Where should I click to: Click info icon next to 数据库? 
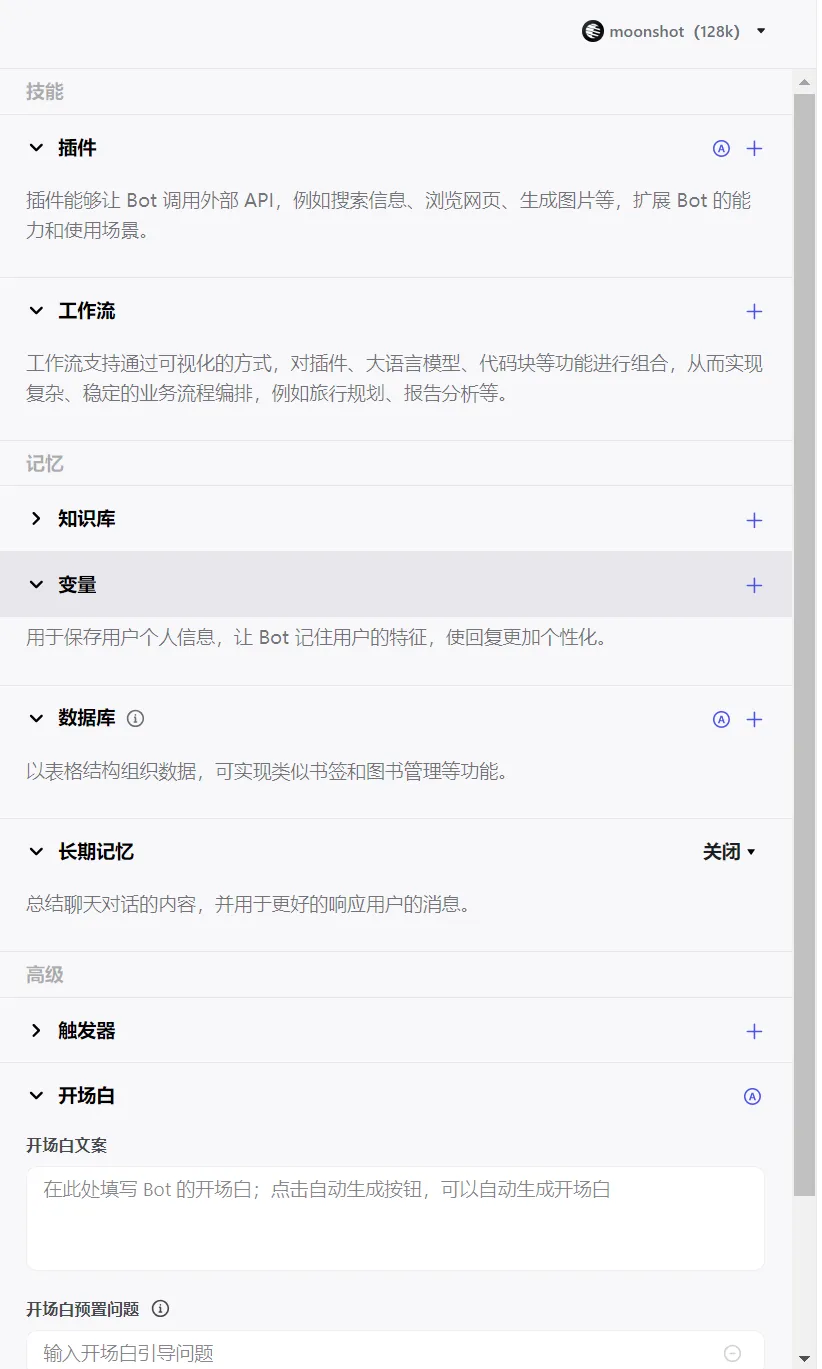tap(136, 718)
